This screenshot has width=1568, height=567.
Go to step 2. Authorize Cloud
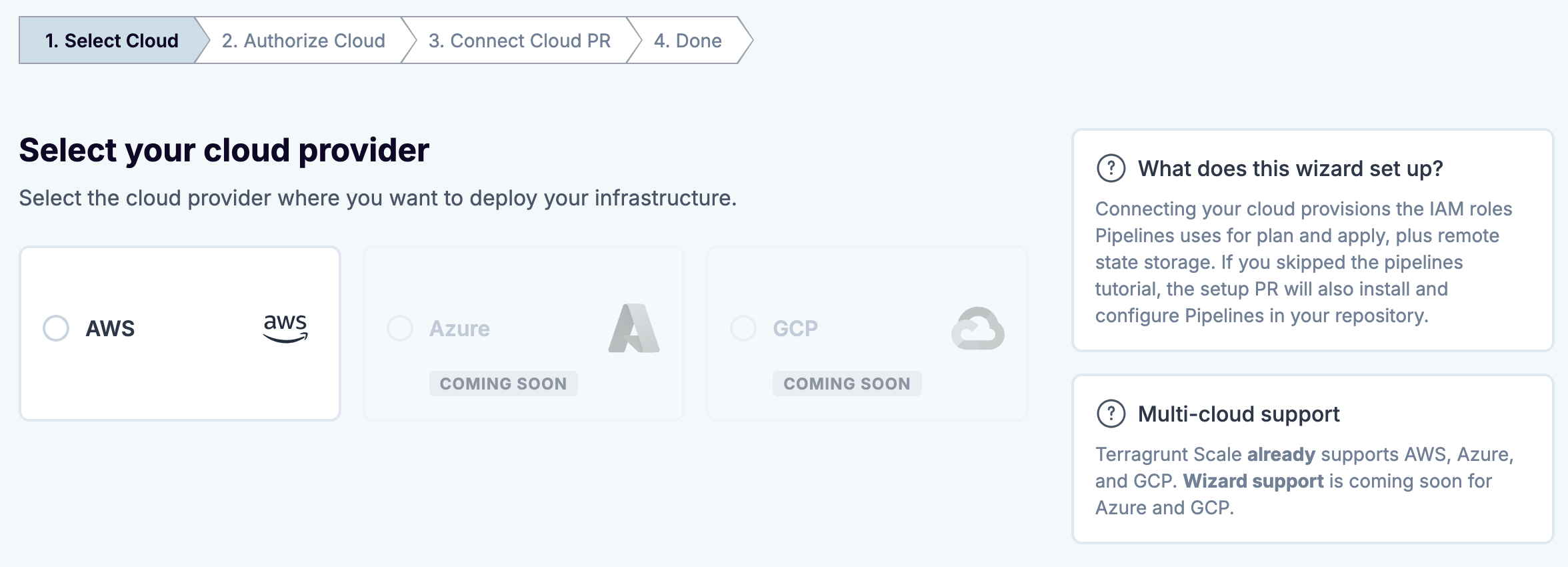[303, 41]
